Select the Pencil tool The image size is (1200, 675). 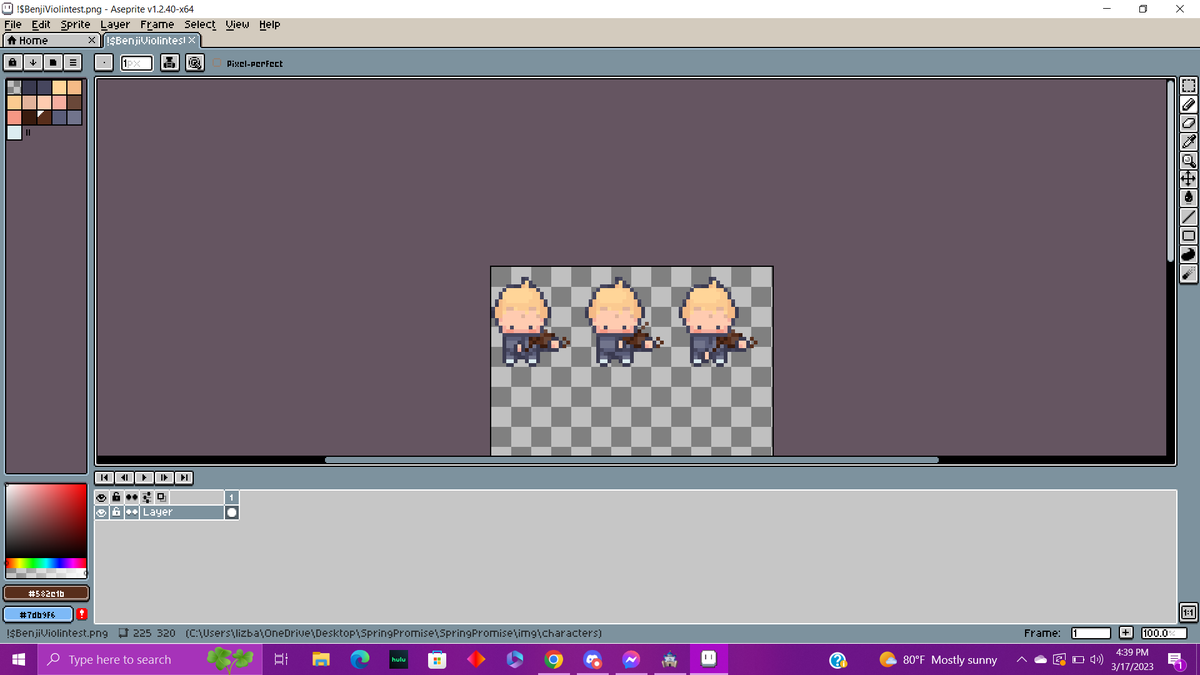coord(1189,104)
